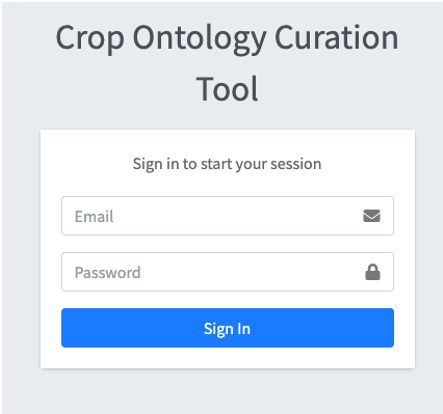Focus the Email input field
Viewport: 443px width, 414px height.
click(227, 216)
